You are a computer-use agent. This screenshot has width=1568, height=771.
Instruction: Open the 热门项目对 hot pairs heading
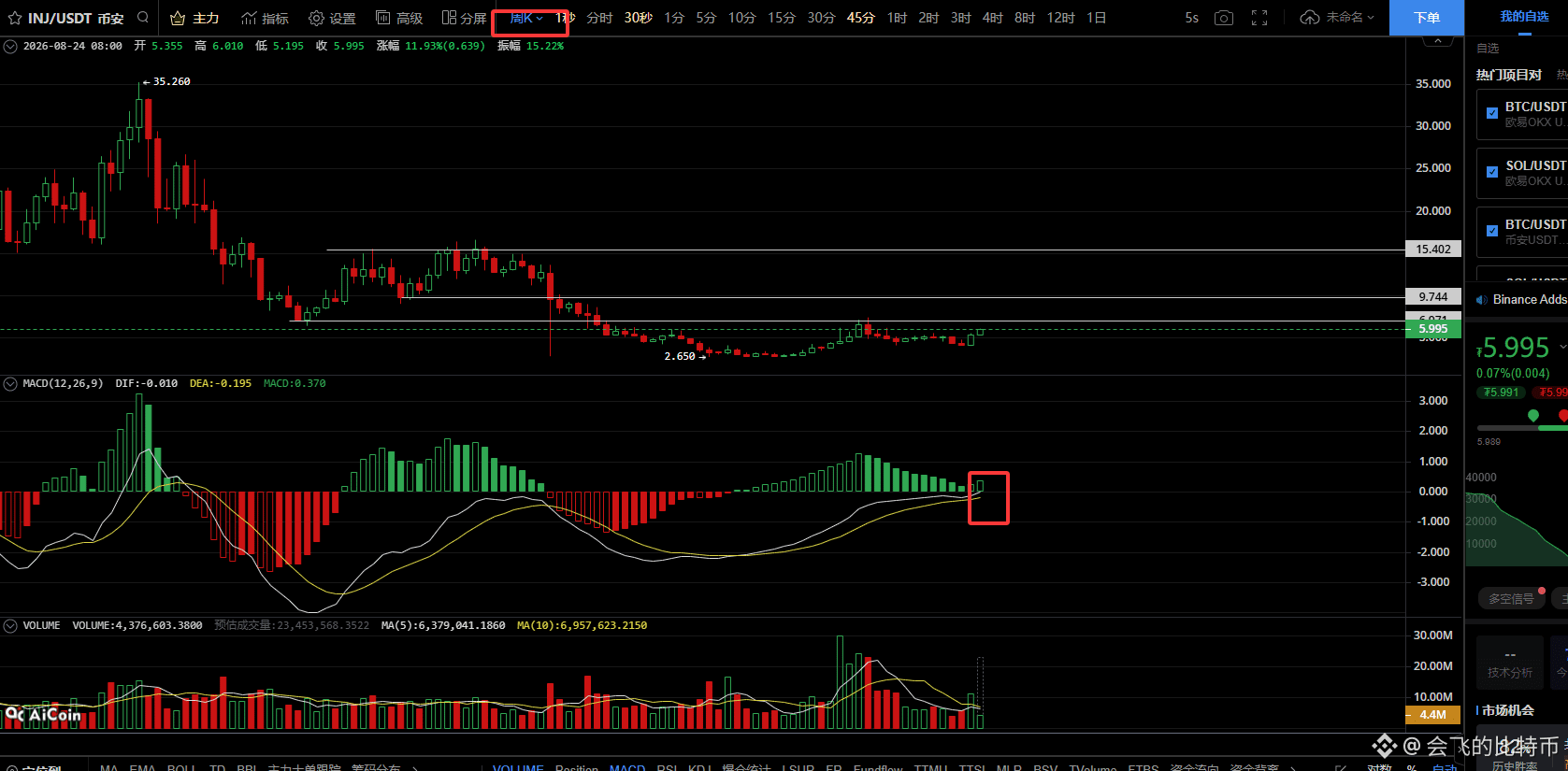click(x=1508, y=75)
